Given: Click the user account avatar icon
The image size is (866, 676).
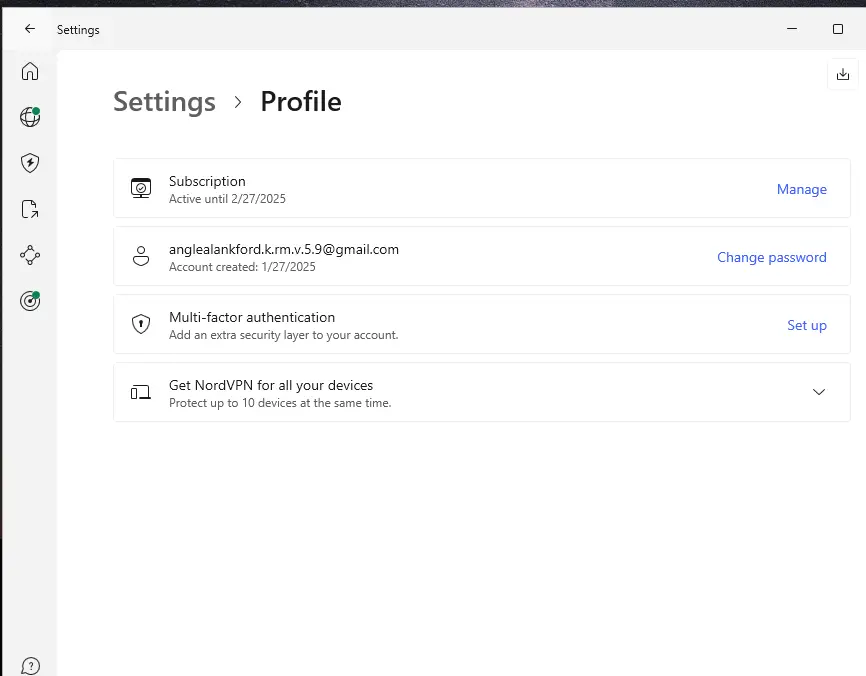Looking at the screenshot, I should tap(141, 256).
